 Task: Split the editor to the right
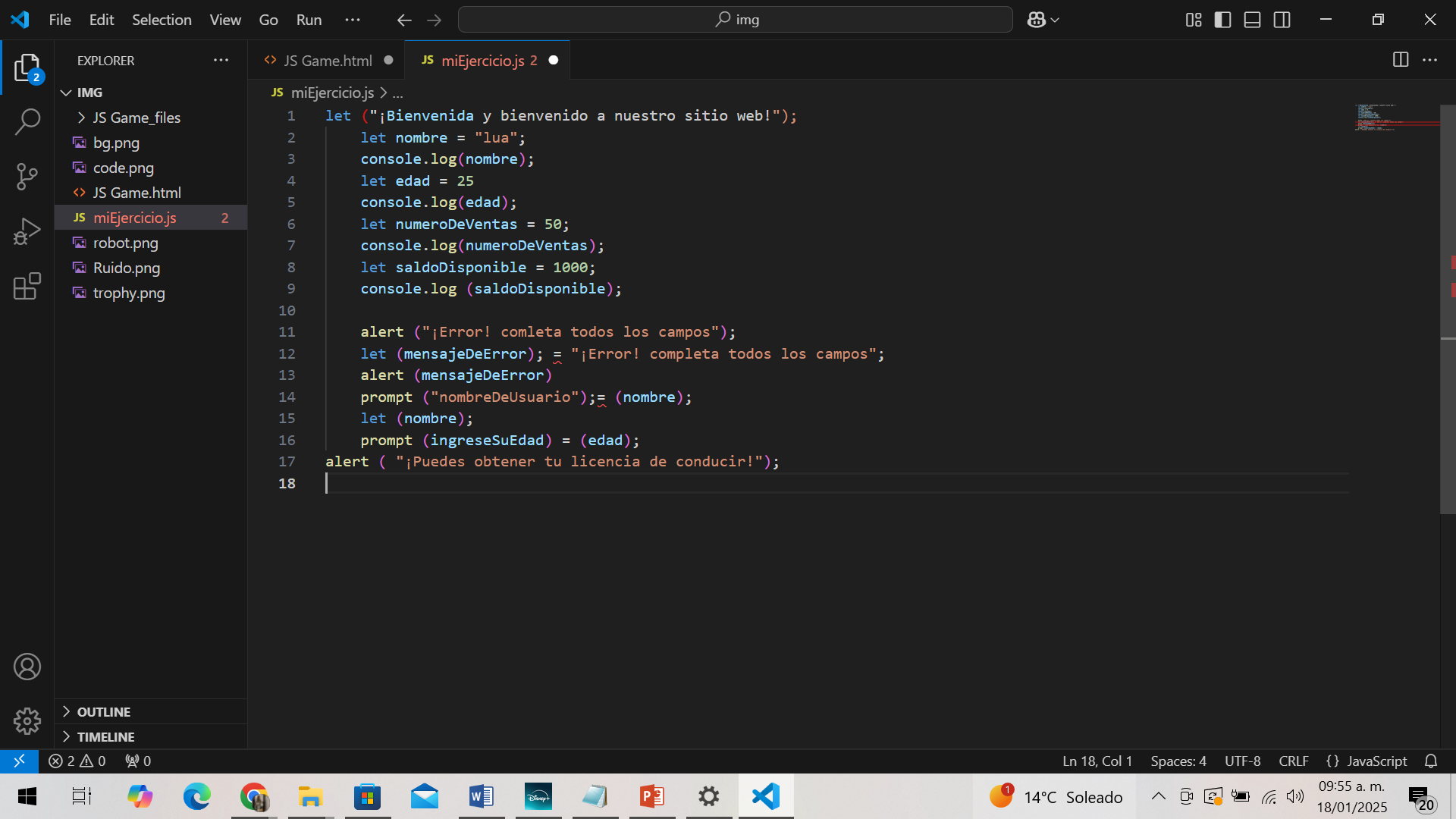[x=1401, y=60]
